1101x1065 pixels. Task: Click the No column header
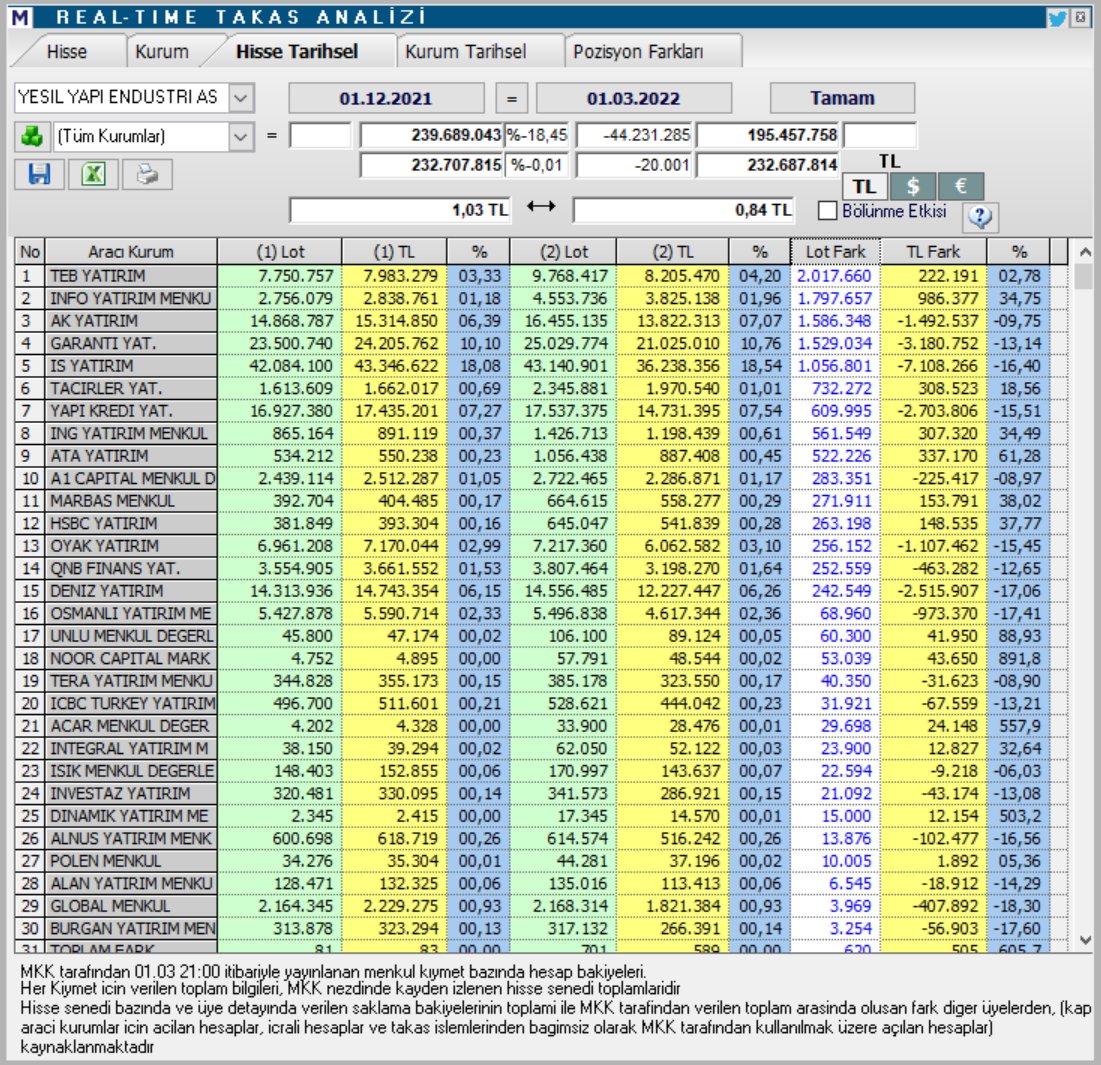30,251
